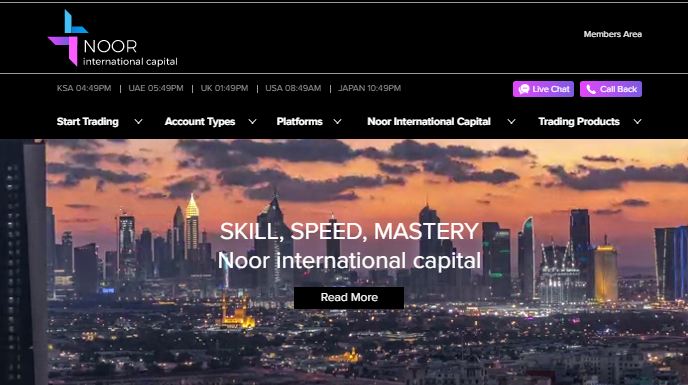Click the SKILL, SPEED, MASTERY headline
The height and width of the screenshot is (385, 688).
(349, 231)
